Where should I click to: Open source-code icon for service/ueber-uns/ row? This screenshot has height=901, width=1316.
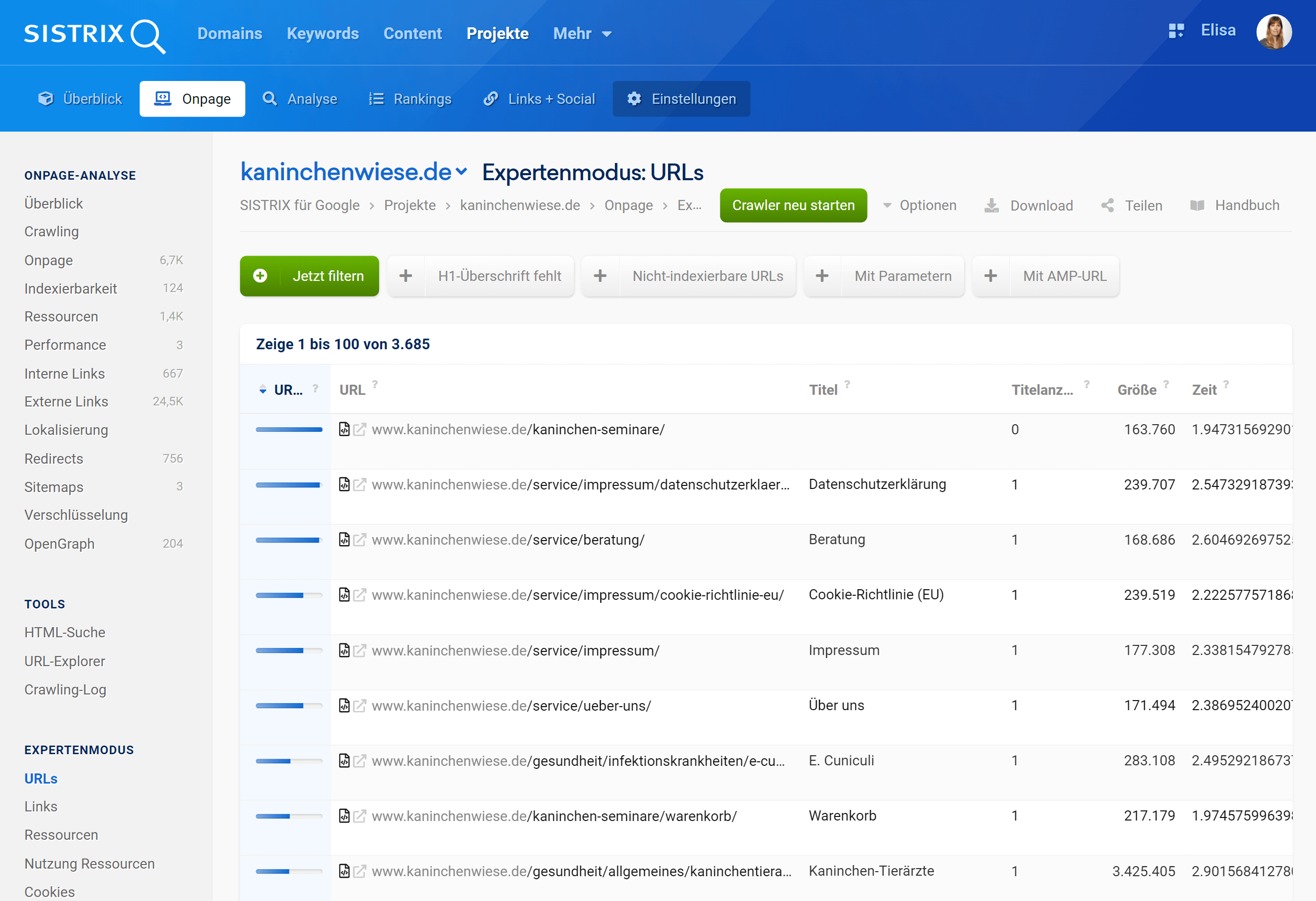point(344,705)
